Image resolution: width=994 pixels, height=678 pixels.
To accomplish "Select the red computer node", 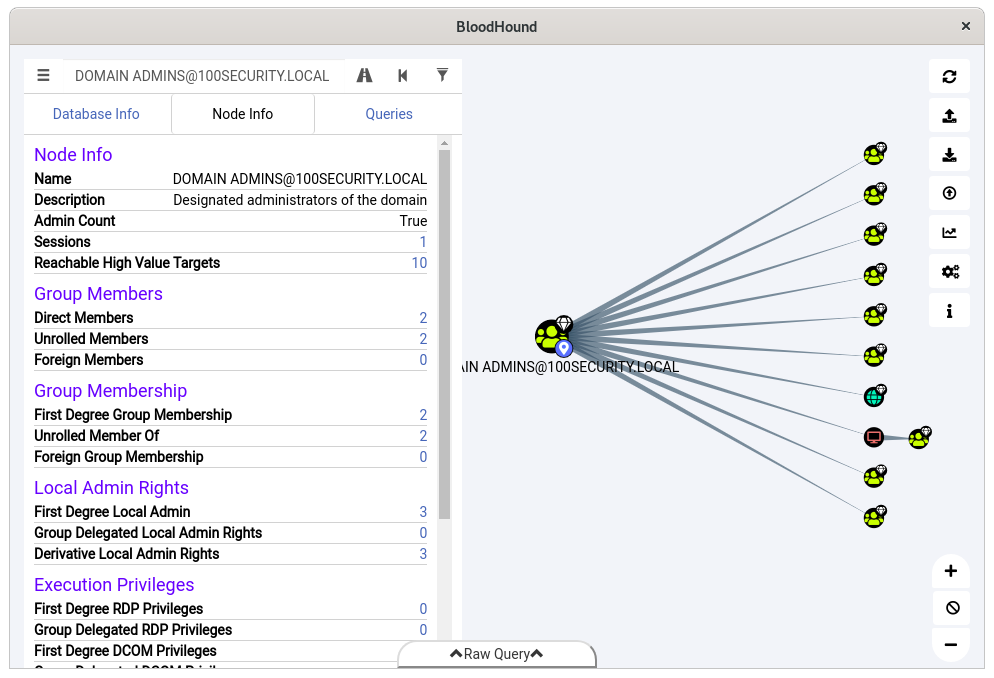I will 874,437.
